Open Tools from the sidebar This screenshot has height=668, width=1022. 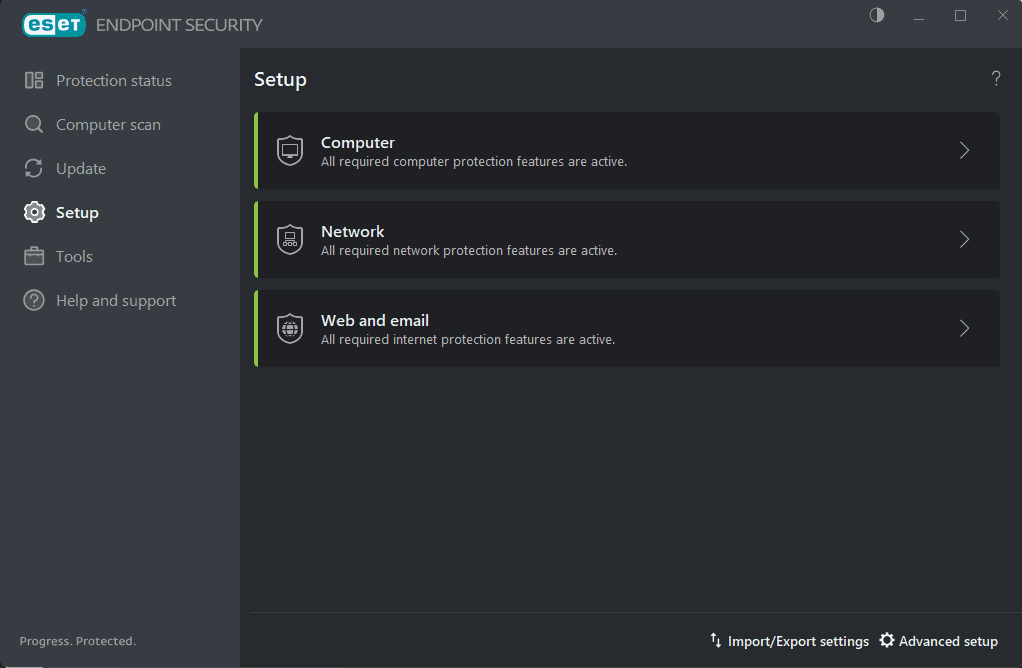click(74, 257)
